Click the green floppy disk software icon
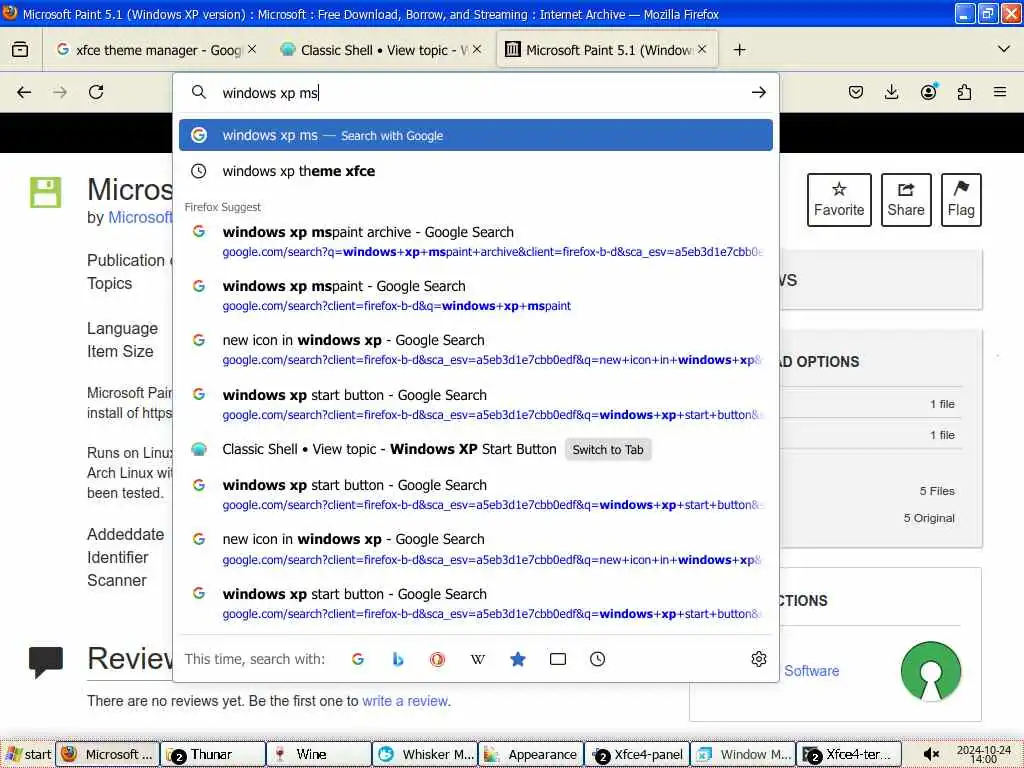1024x768 pixels. [46, 193]
